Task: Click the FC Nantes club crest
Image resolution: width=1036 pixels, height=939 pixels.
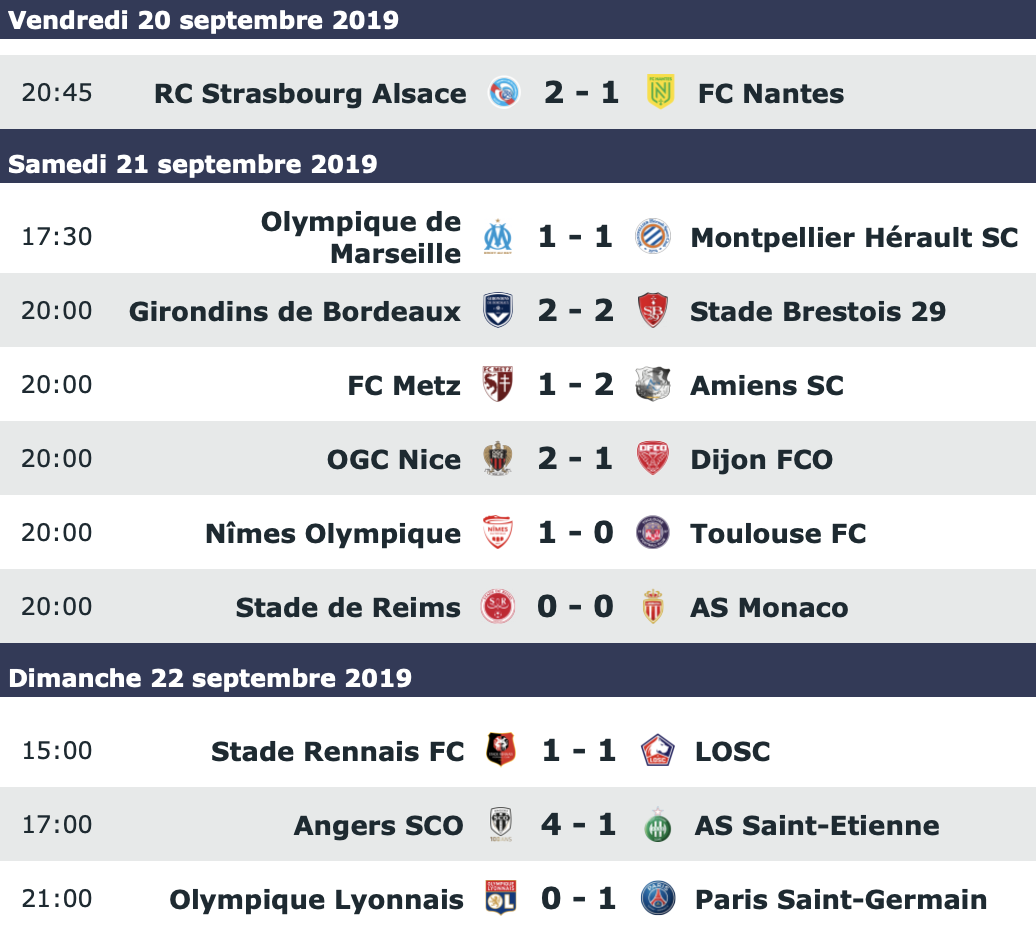Action: pyautogui.click(x=660, y=93)
